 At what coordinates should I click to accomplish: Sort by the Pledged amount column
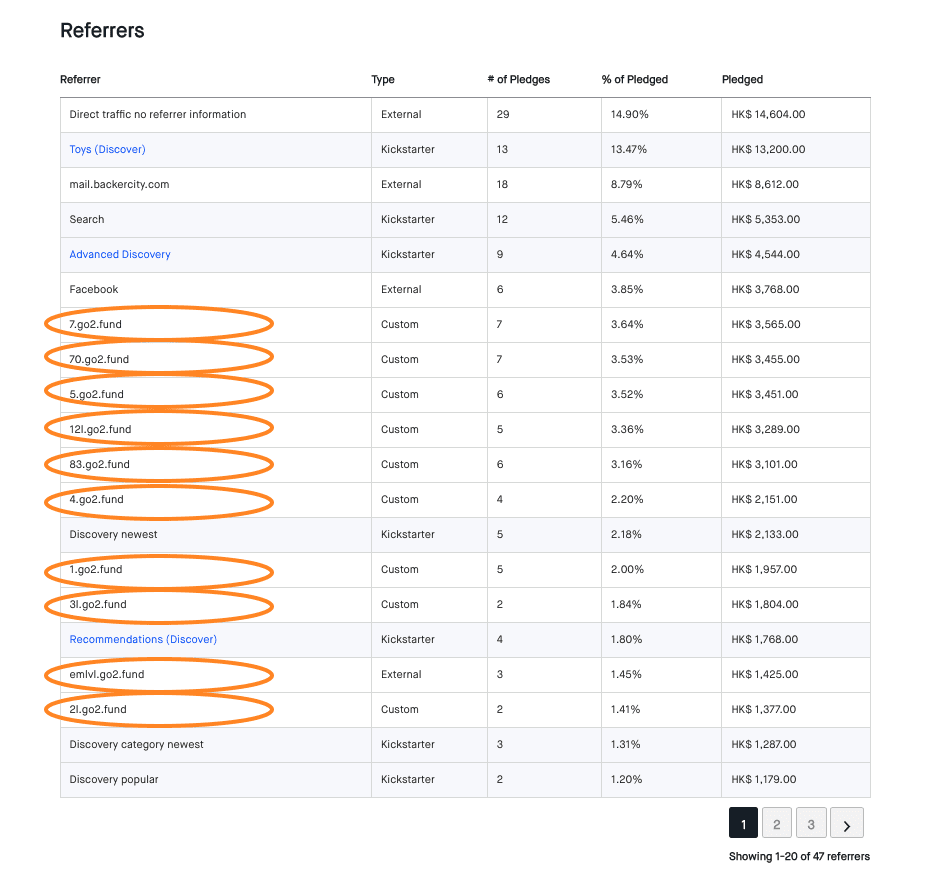742,79
